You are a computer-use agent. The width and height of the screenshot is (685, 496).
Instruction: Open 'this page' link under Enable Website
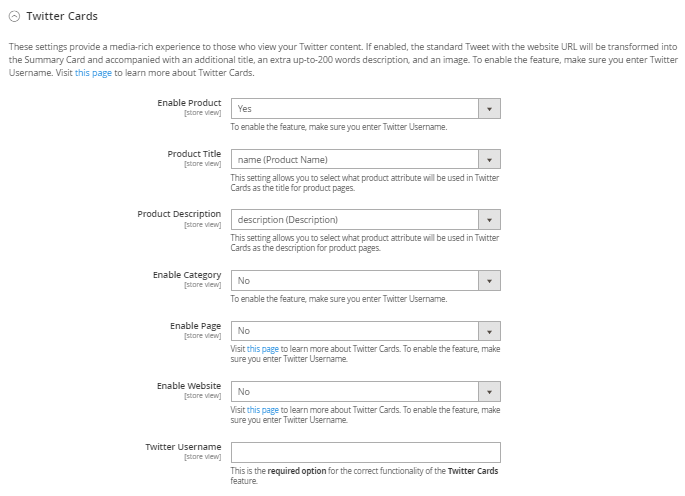(263, 410)
